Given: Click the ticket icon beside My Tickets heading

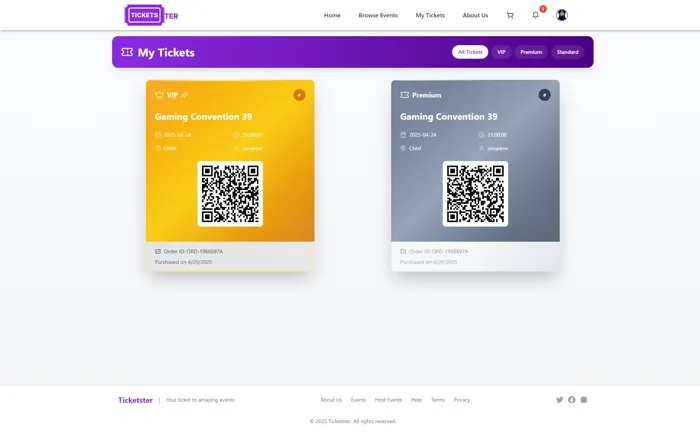Looking at the screenshot, I should [127, 52].
